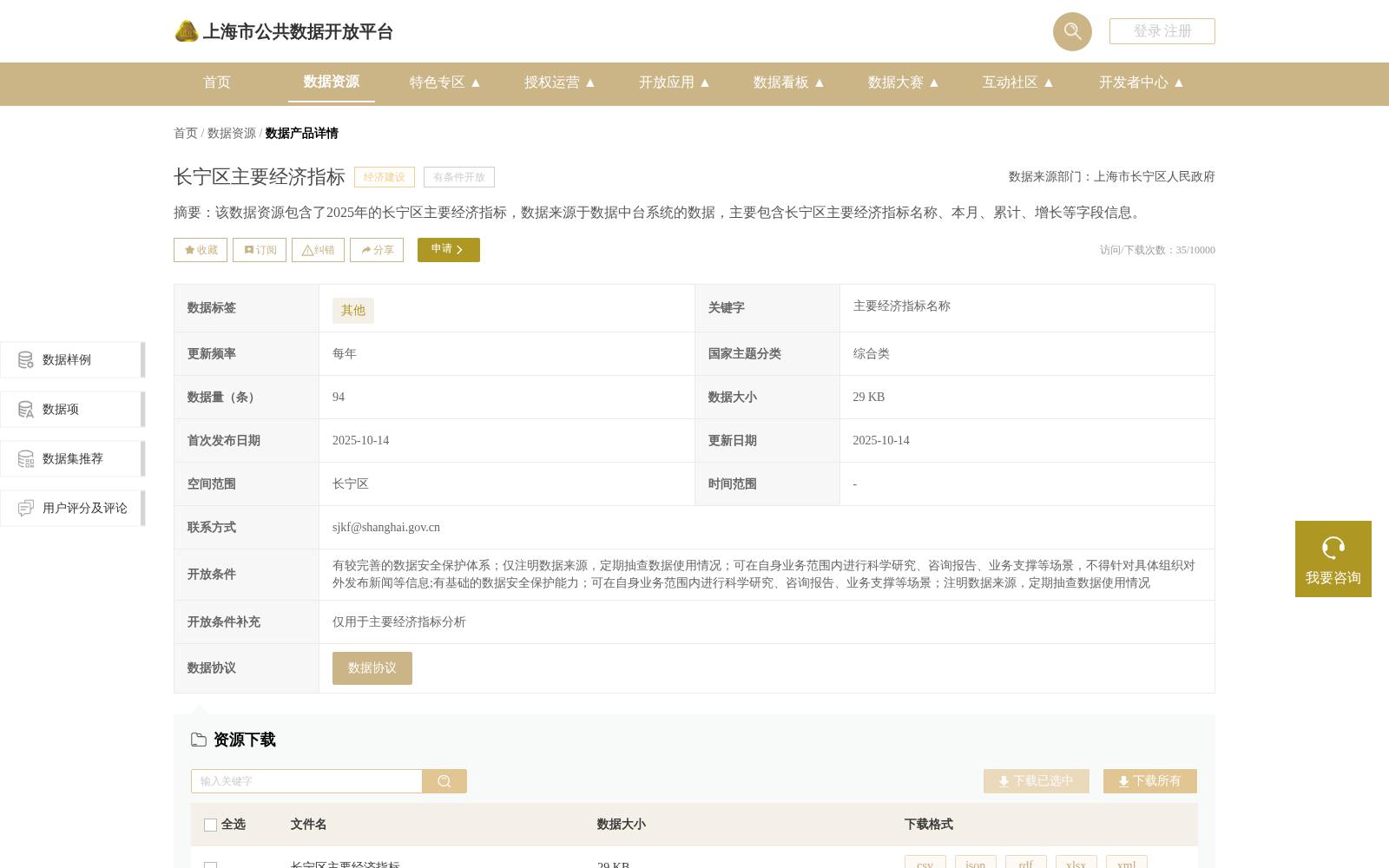Click the 申请 apply button
The image size is (1389, 868).
(449, 250)
